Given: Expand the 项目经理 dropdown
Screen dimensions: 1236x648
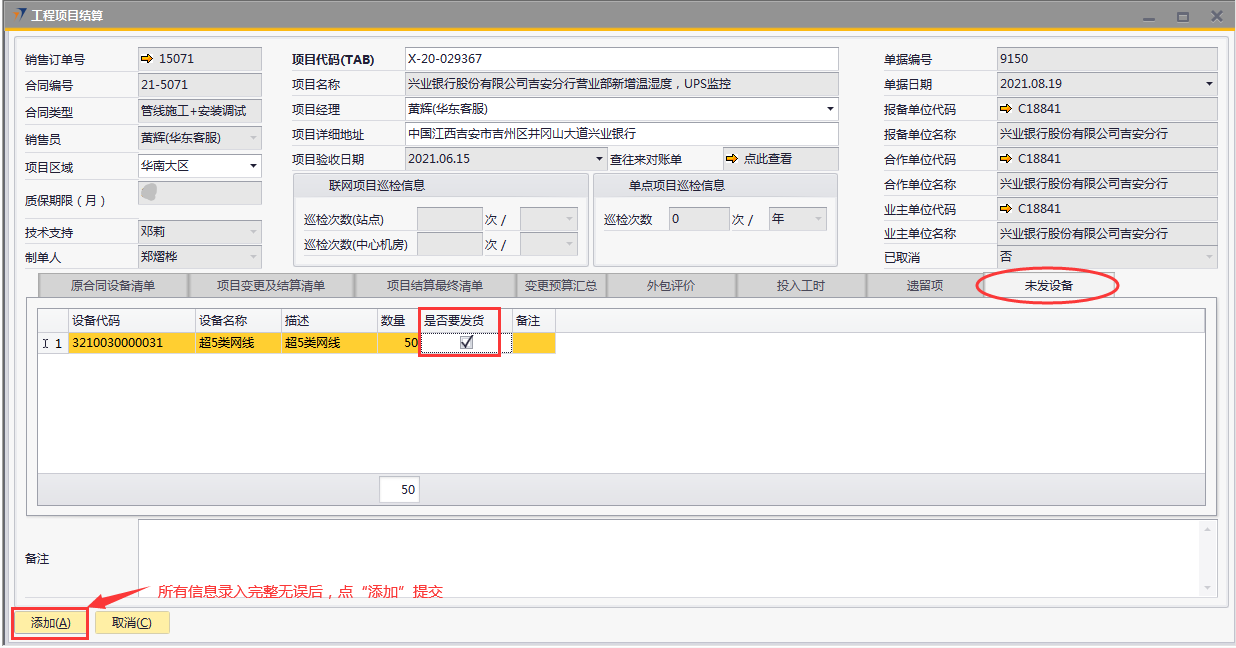Looking at the screenshot, I should (829, 109).
